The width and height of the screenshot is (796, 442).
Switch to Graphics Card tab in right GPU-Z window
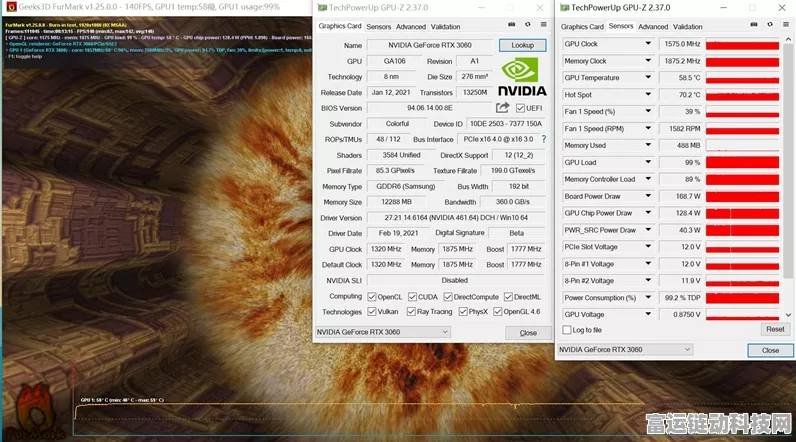582,26
